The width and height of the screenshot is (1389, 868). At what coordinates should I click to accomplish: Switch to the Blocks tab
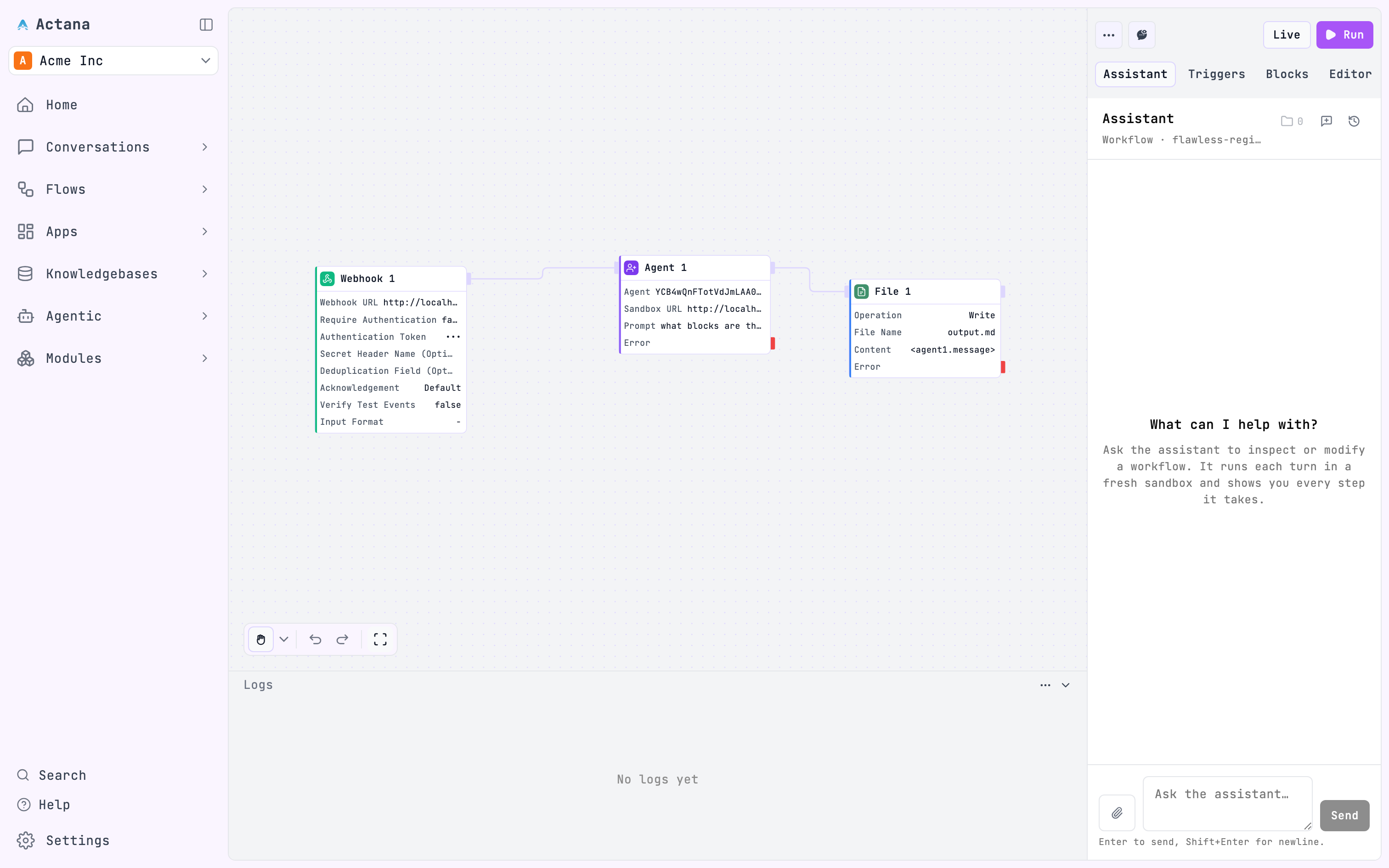1287,74
